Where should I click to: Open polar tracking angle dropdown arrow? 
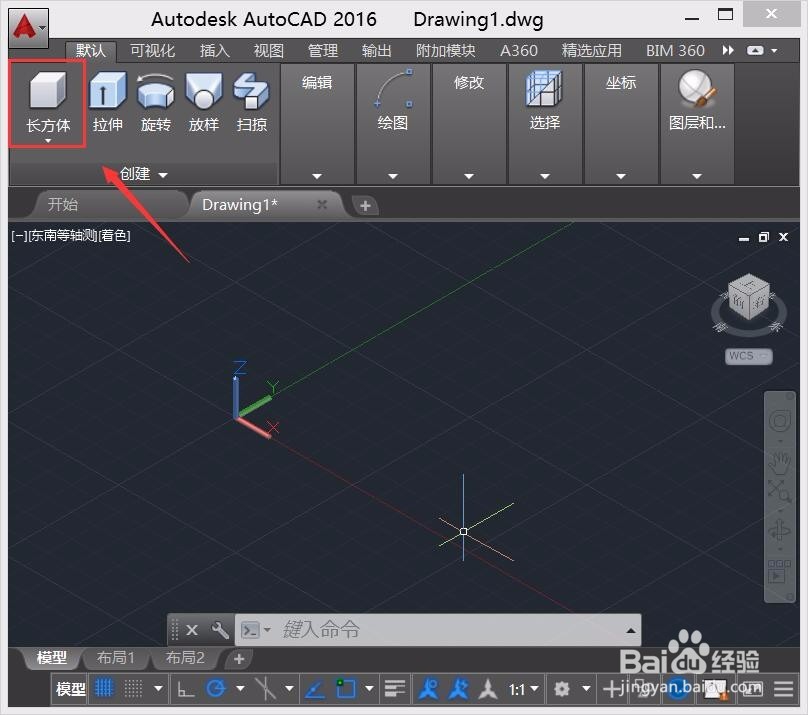click(240, 689)
